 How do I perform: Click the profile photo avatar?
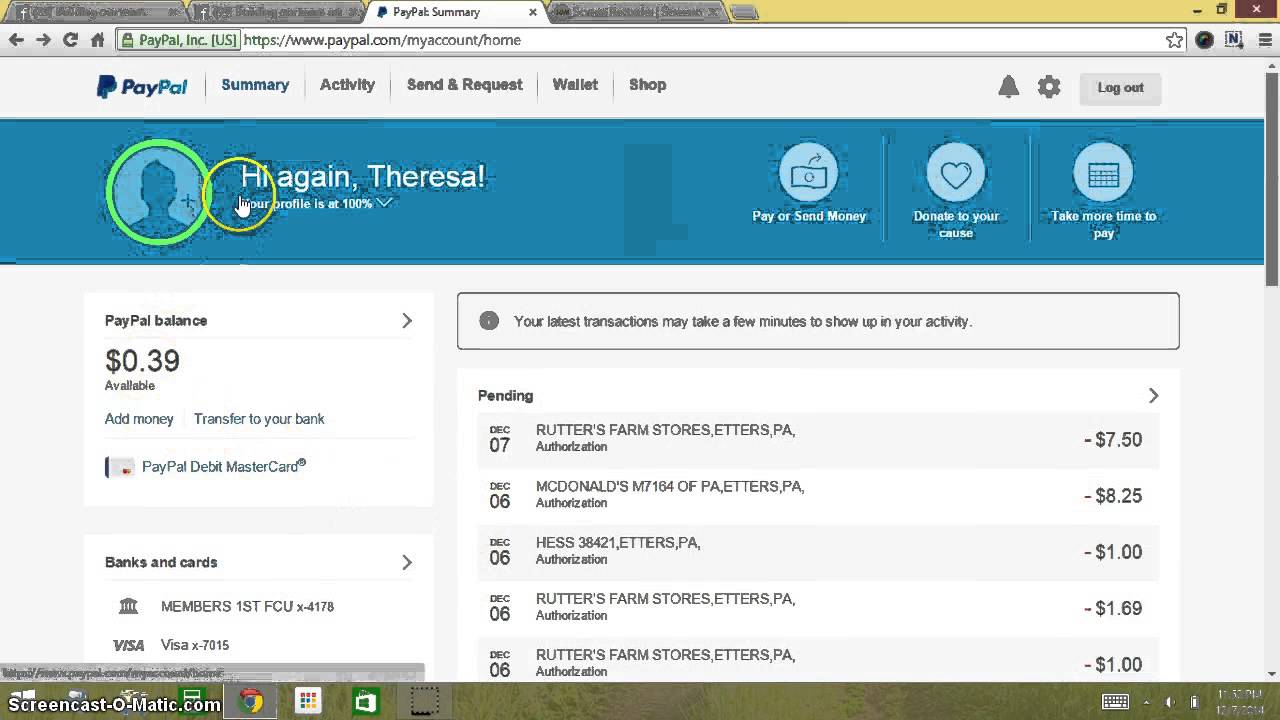click(x=158, y=192)
